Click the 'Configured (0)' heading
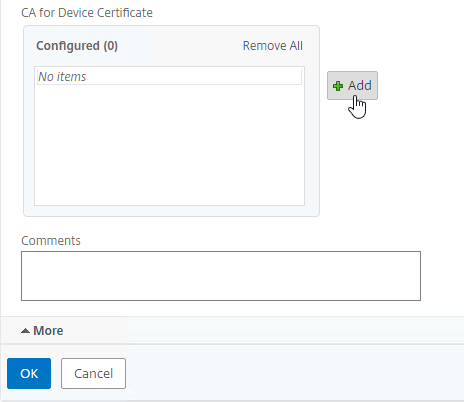This screenshot has width=464, height=402. click(x=77, y=46)
